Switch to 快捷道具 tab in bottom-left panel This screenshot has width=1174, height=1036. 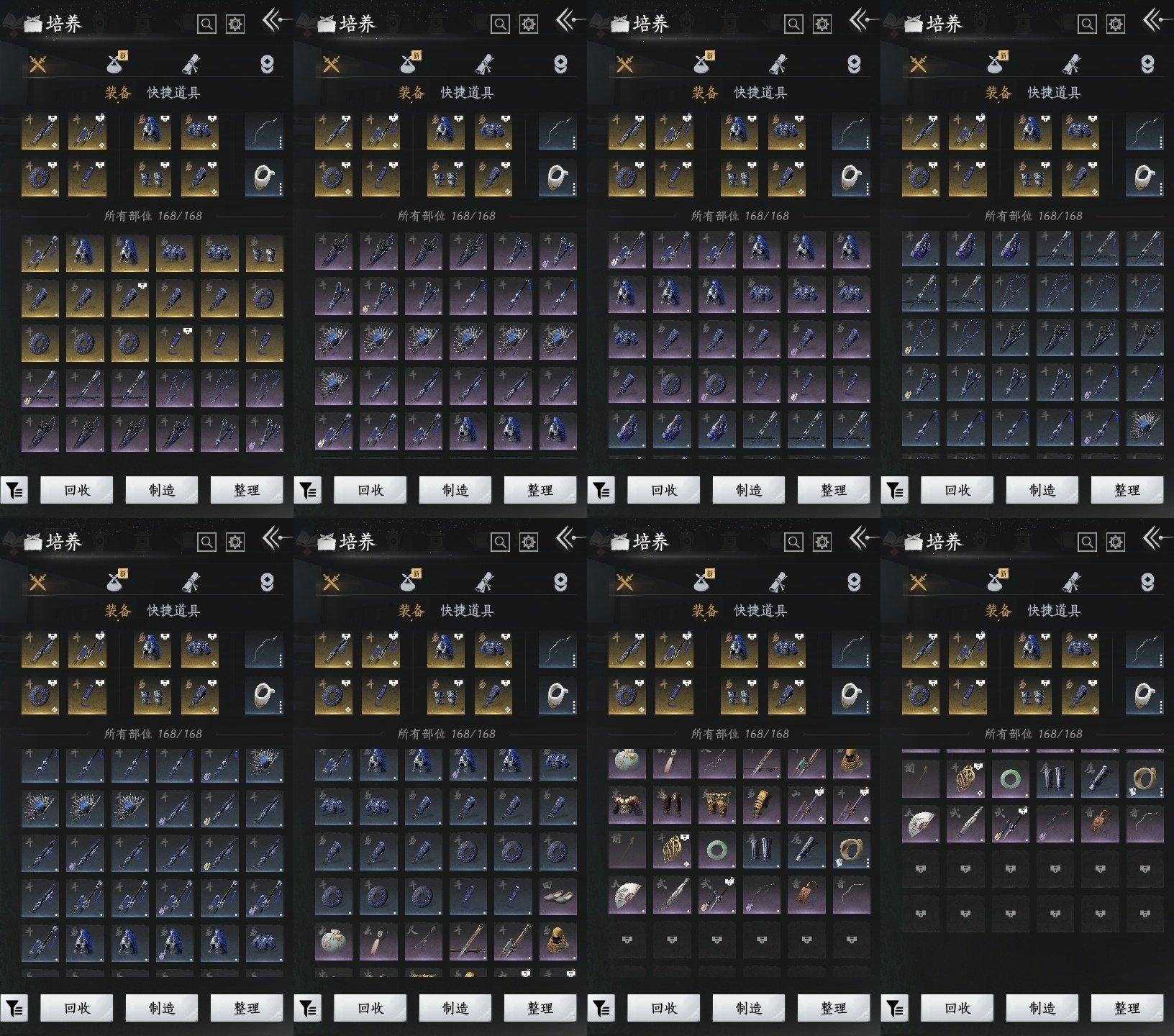point(173,611)
